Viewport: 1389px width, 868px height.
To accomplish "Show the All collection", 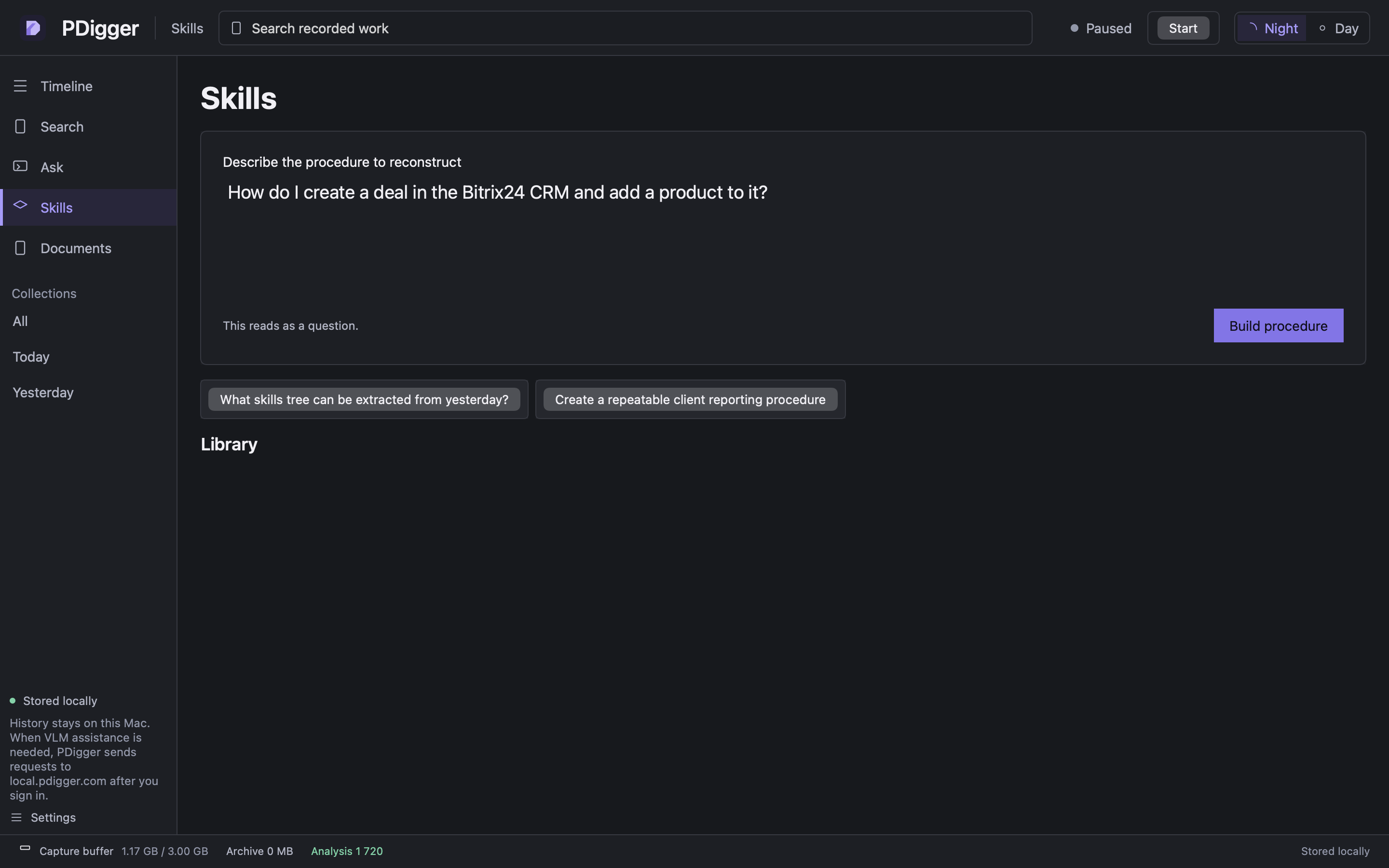I will tap(20, 321).
